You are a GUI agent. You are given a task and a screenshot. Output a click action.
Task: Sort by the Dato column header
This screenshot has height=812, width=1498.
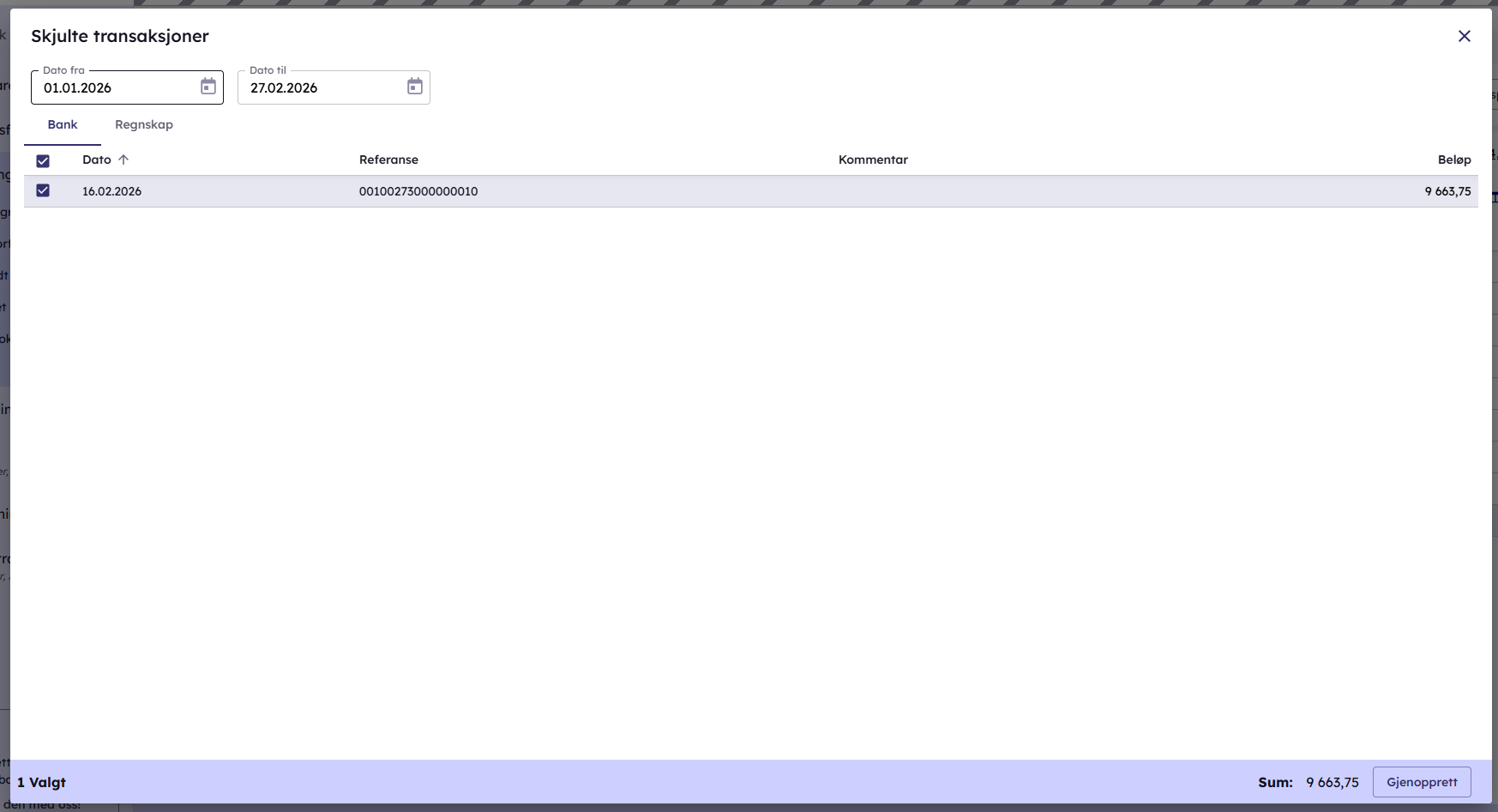click(97, 160)
